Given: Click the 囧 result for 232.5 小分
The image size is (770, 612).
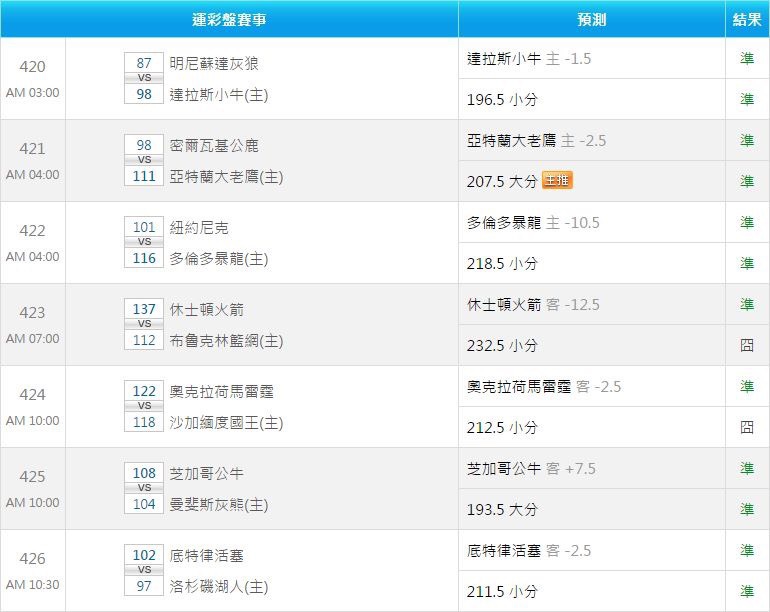Looking at the screenshot, I should (x=747, y=345).
